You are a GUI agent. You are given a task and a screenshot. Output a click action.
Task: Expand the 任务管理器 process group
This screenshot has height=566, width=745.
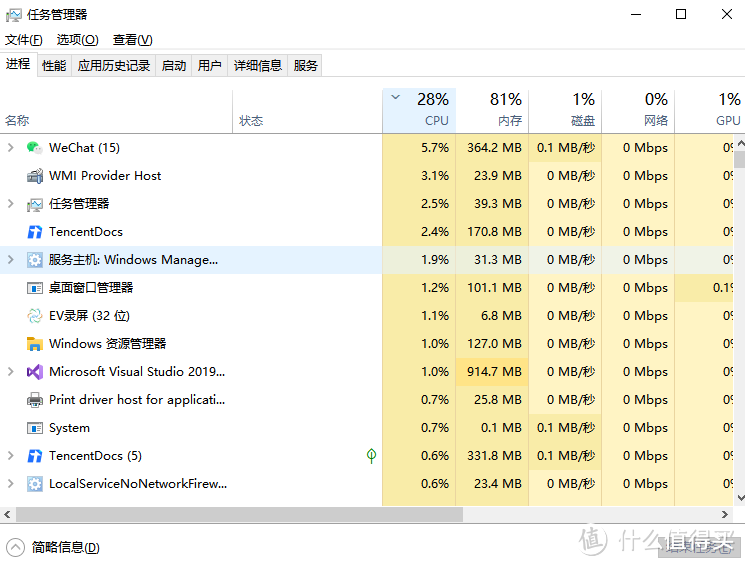[10, 204]
